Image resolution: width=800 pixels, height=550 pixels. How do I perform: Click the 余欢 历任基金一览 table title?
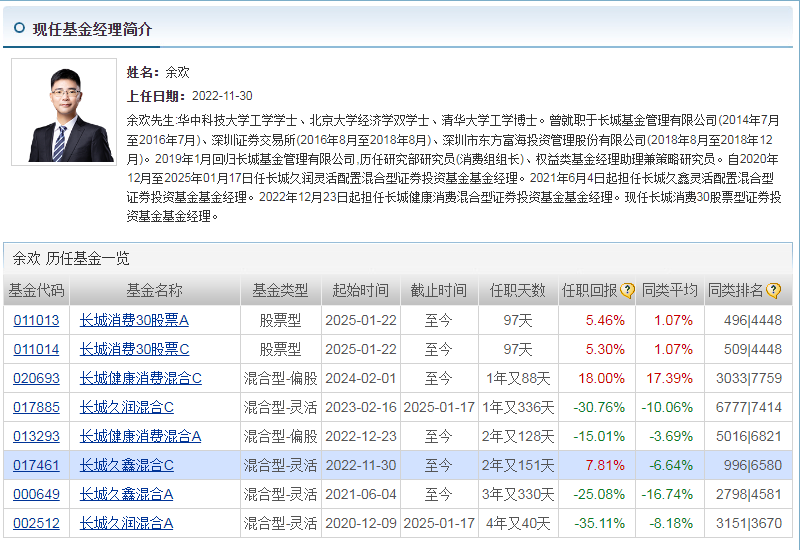[x=71, y=259]
